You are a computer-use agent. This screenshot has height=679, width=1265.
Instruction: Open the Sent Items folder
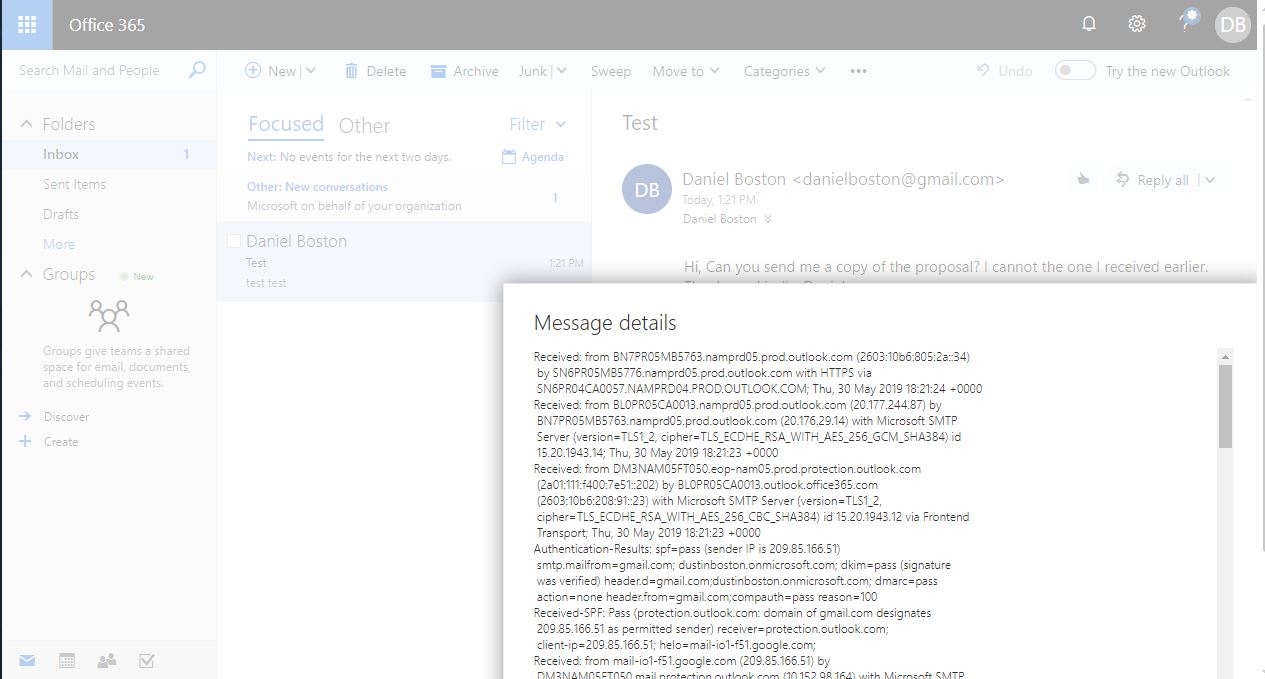[x=74, y=184]
